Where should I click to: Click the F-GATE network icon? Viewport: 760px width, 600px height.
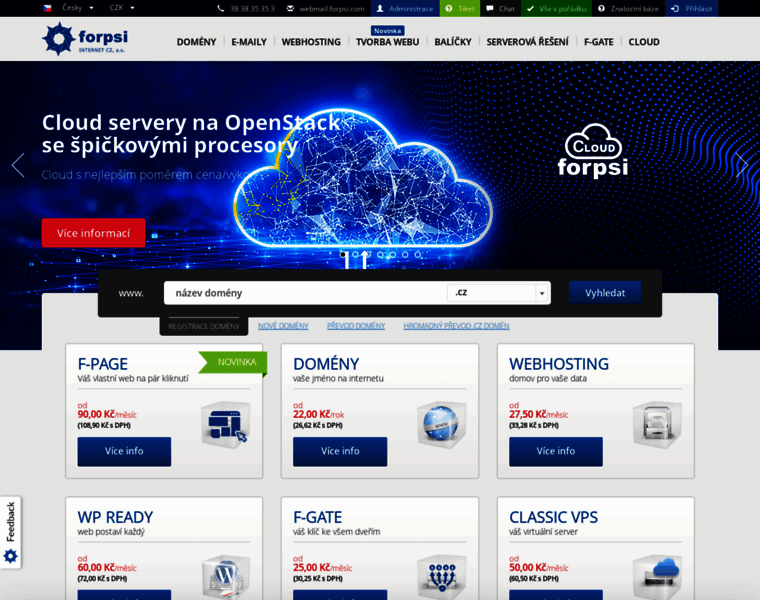click(x=442, y=577)
